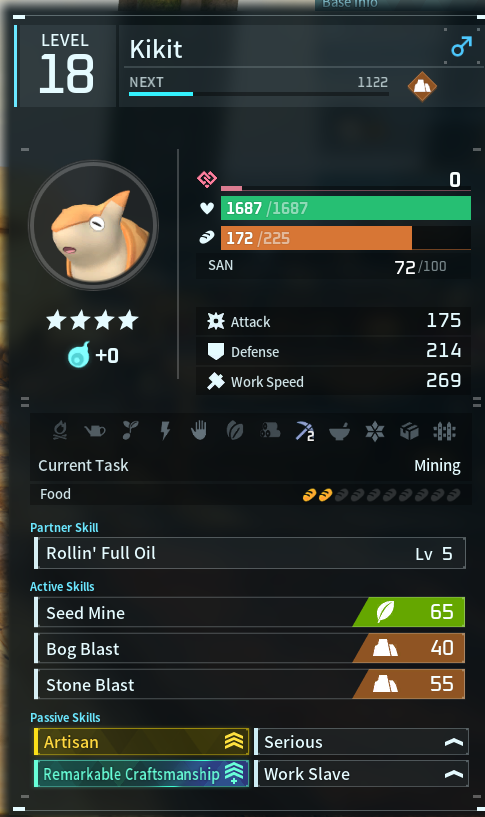This screenshot has width=485, height=817.
Task: Click the Cooling snowflake icon
Action: click(375, 431)
